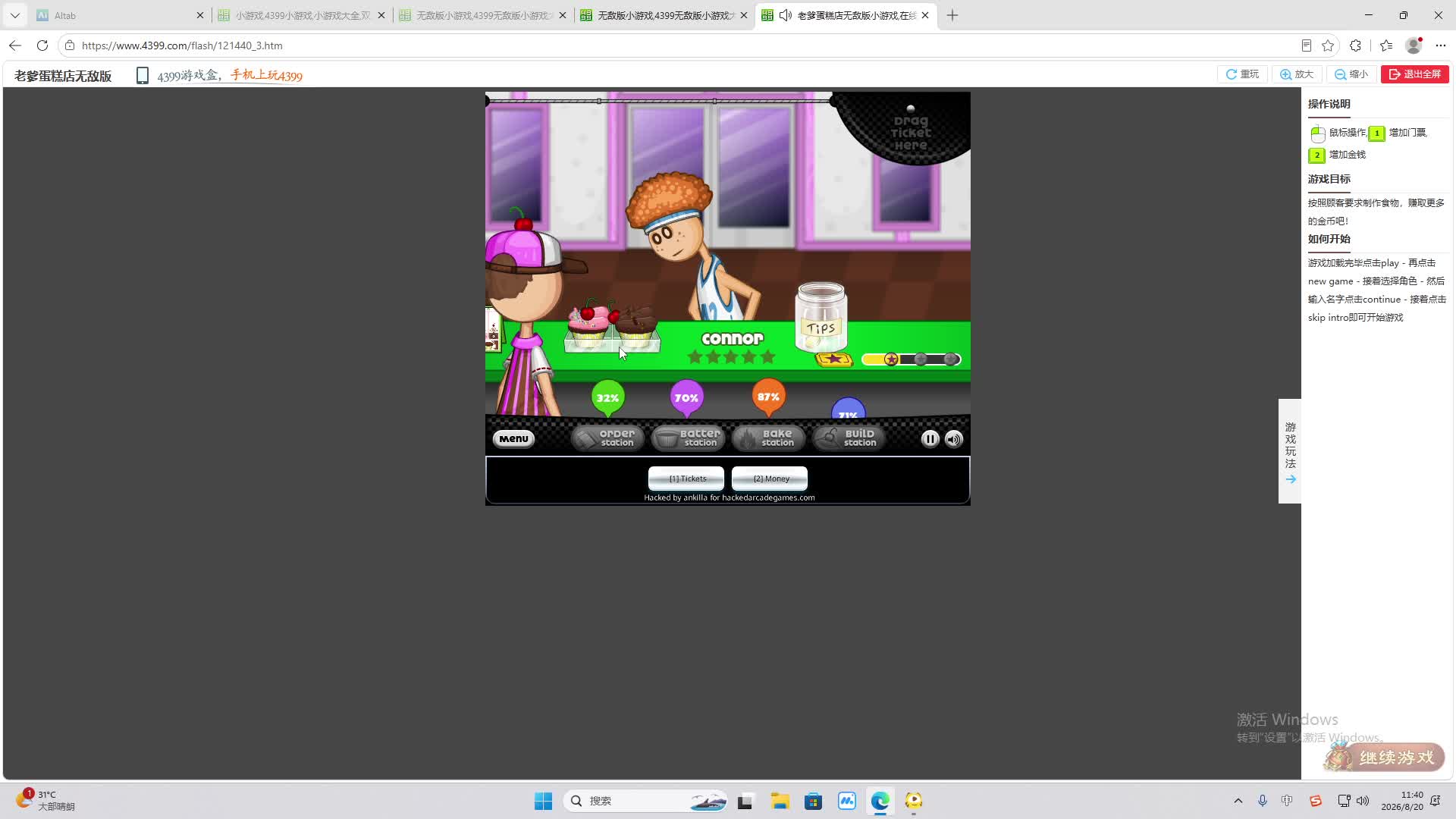Go back to the previous page

point(15,45)
